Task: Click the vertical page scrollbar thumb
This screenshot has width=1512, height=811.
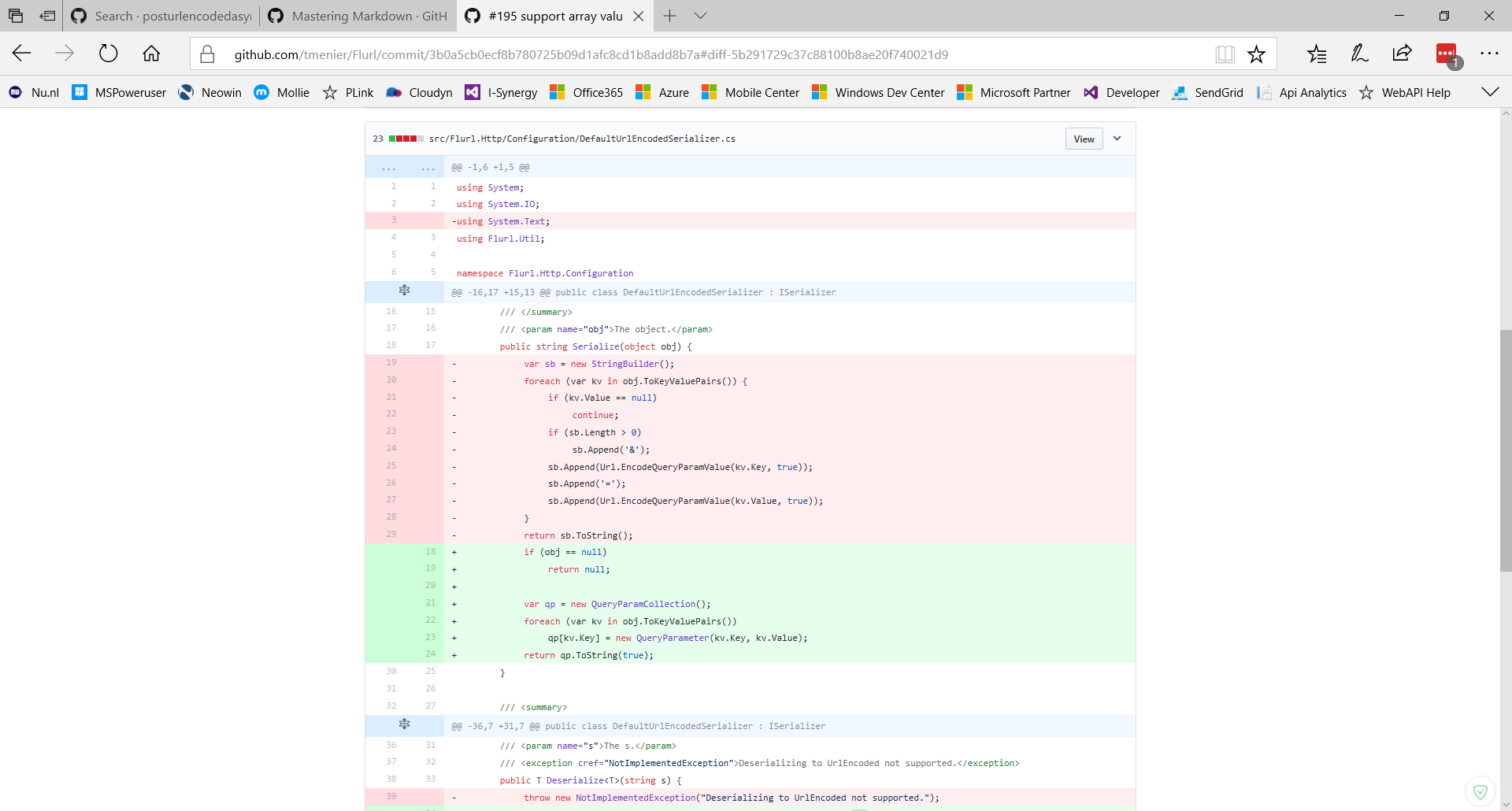Action: coord(1506,450)
